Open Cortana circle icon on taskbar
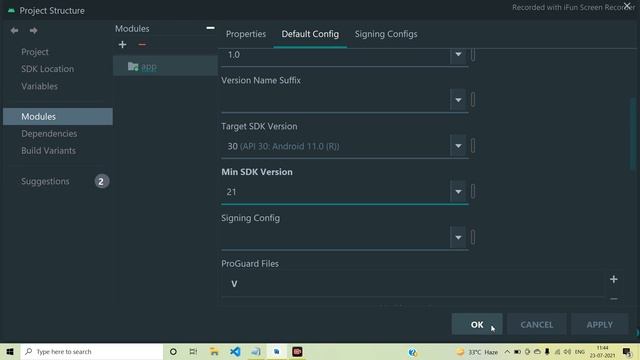This screenshot has height=360, width=640. pyautogui.click(x=173, y=351)
